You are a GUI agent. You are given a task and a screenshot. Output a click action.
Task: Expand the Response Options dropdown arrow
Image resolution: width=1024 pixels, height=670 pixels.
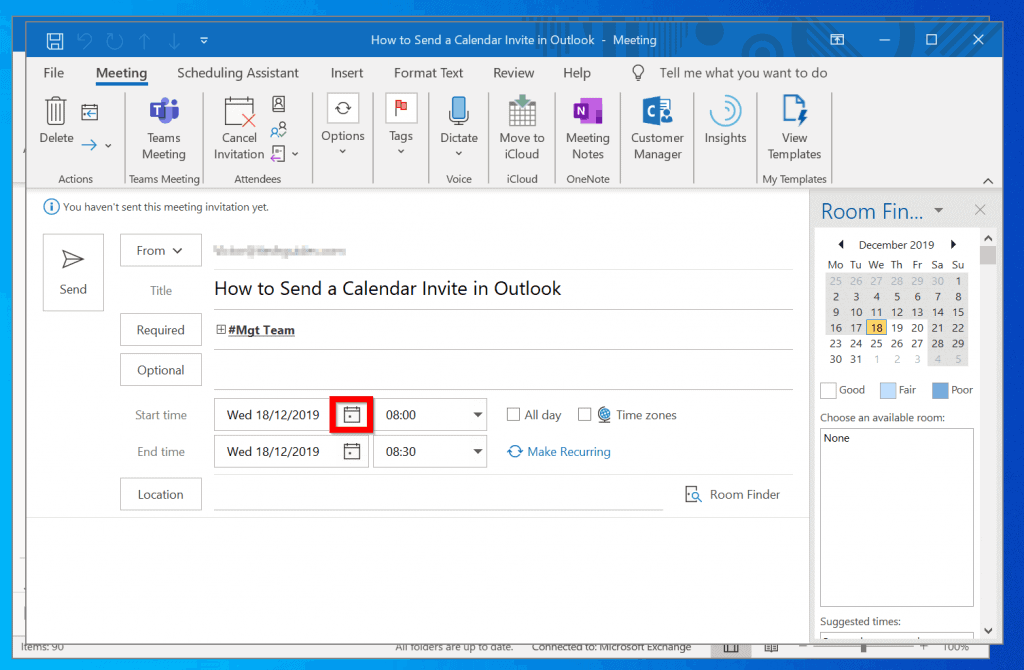(295, 154)
